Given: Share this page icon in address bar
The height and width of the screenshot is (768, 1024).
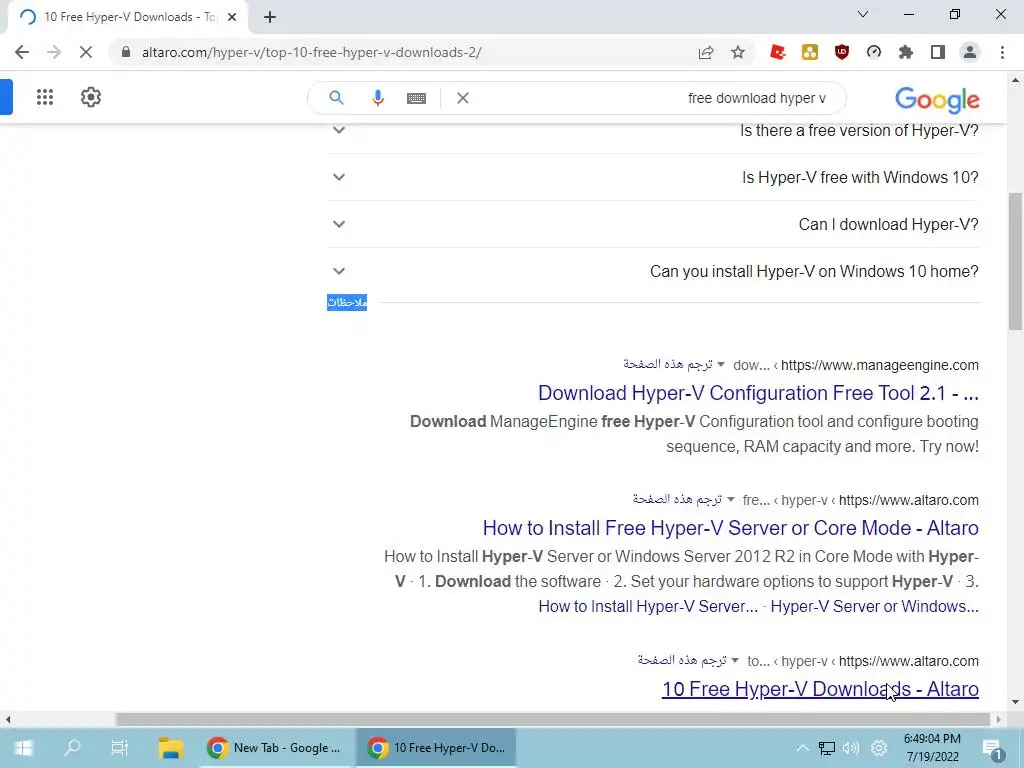Looking at the screenshot, I should pyautogui.click(x=706, y=52).
